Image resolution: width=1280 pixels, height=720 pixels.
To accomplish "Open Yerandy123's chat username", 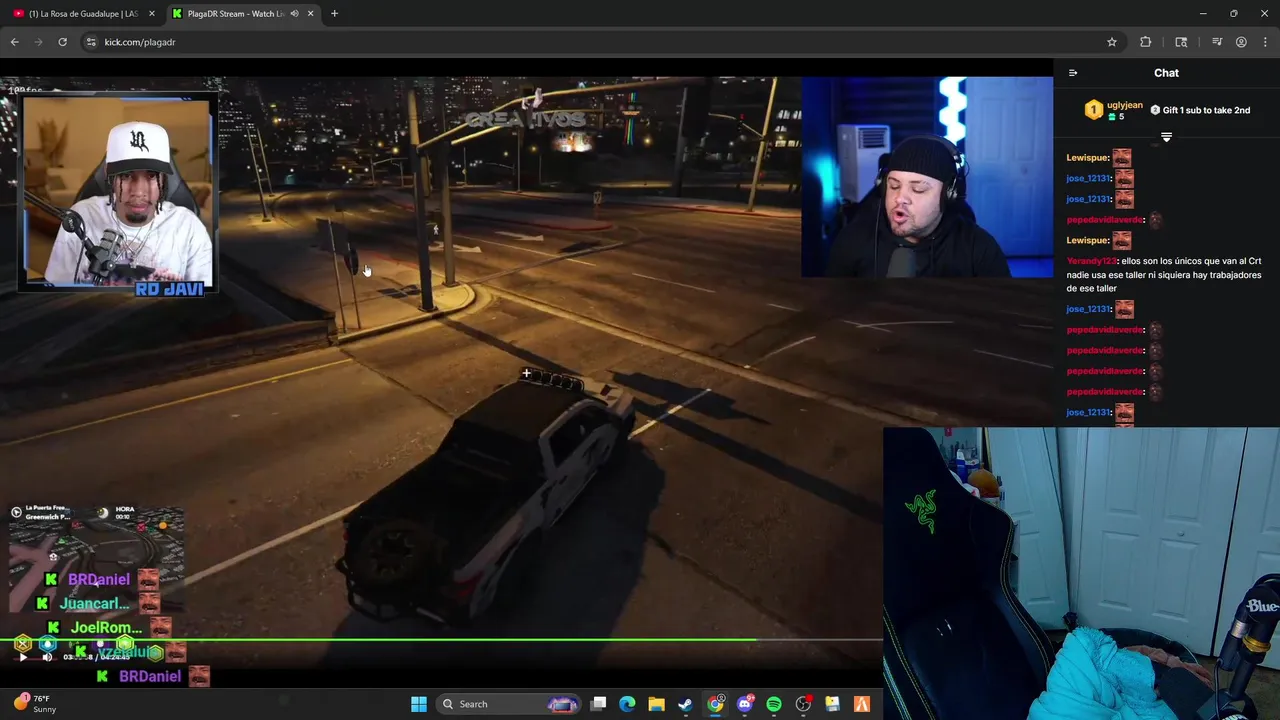I will pyautogui.click(x=1092, y=261).
